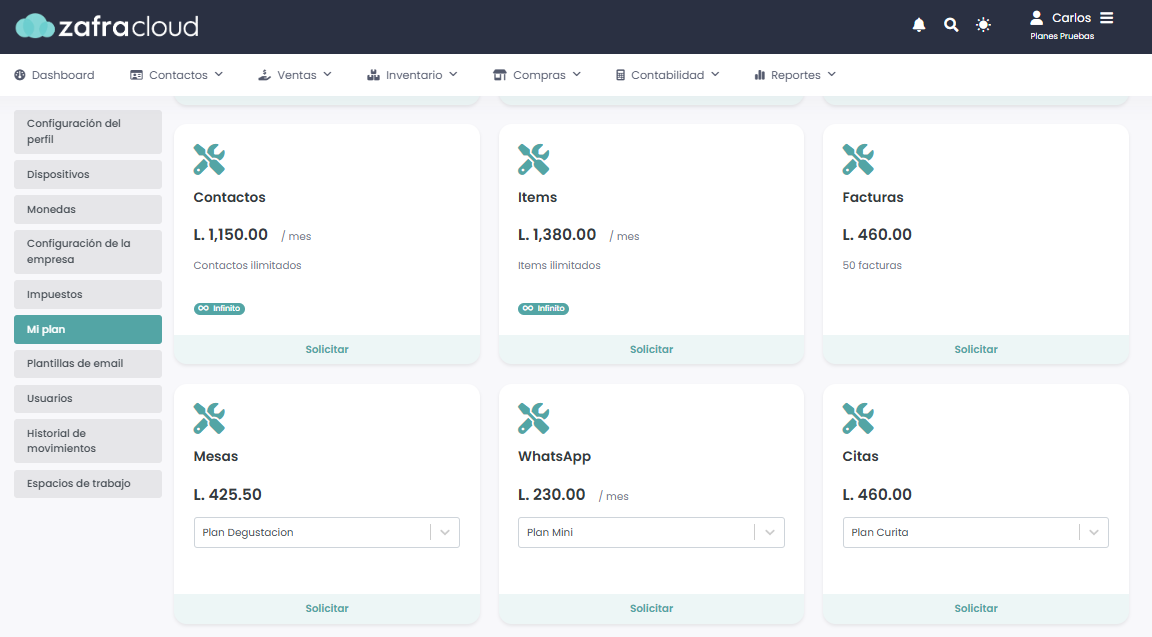Expand the Ventas menu chevron
The image size is (1152, 637).
(328, 74)
